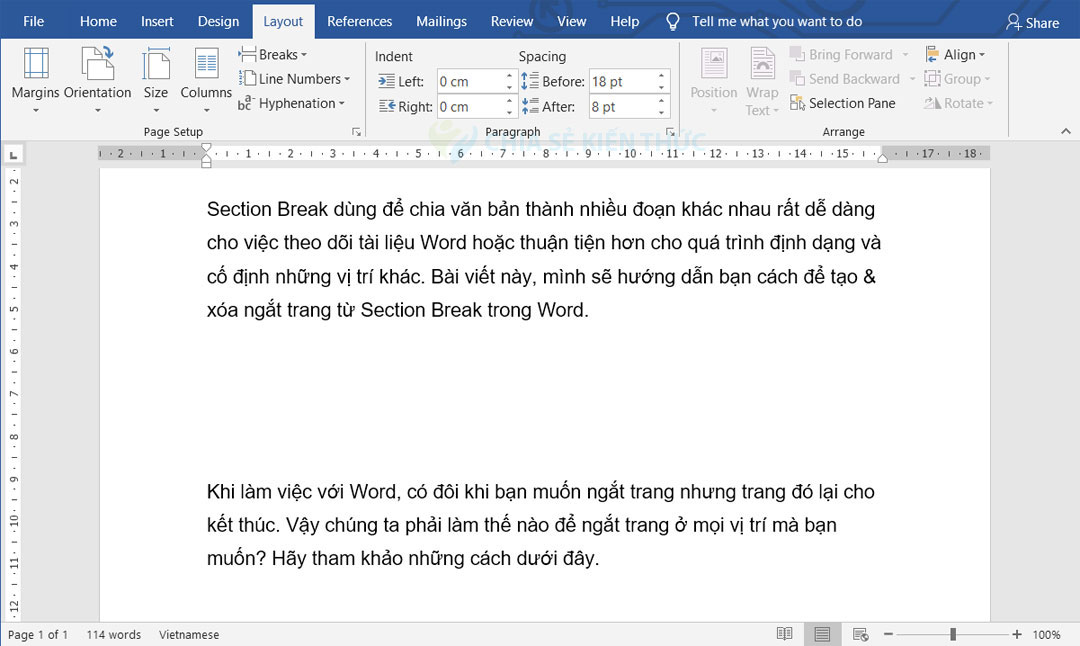Switch to Read Mode view

click(784, 634)
